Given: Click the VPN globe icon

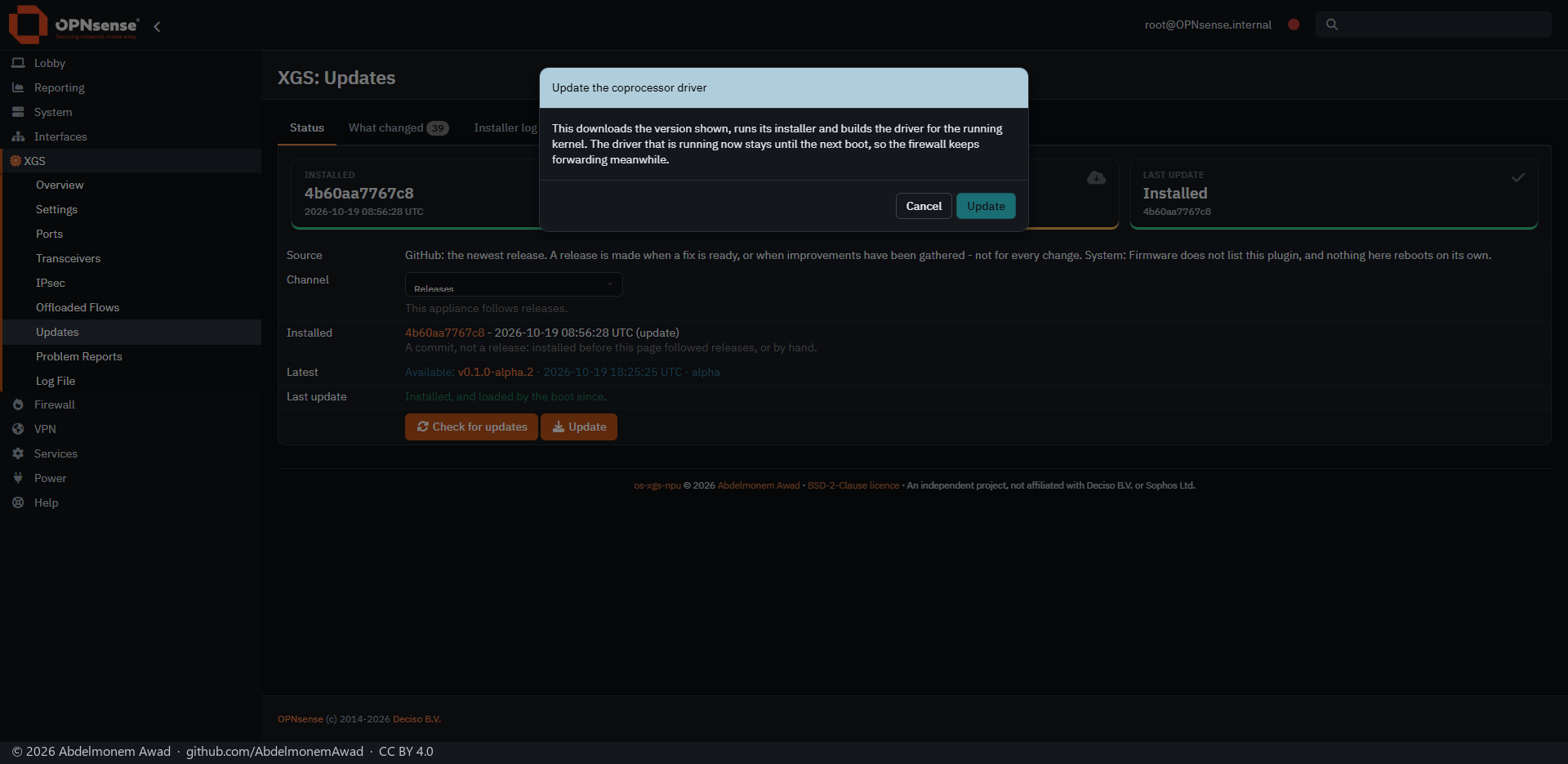Looking at the screenshot, I should pyautogui.click(x=18, y=429).
